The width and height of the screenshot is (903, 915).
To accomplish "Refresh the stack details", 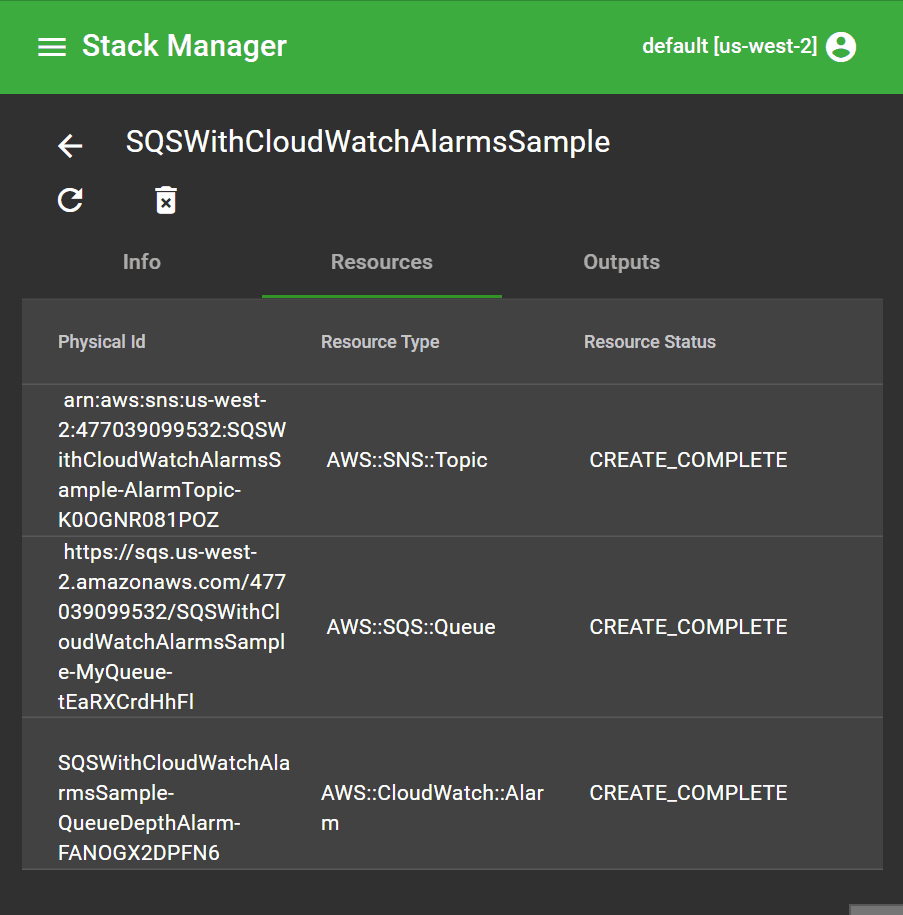I will pyautogui.click(x=70, y=200).
